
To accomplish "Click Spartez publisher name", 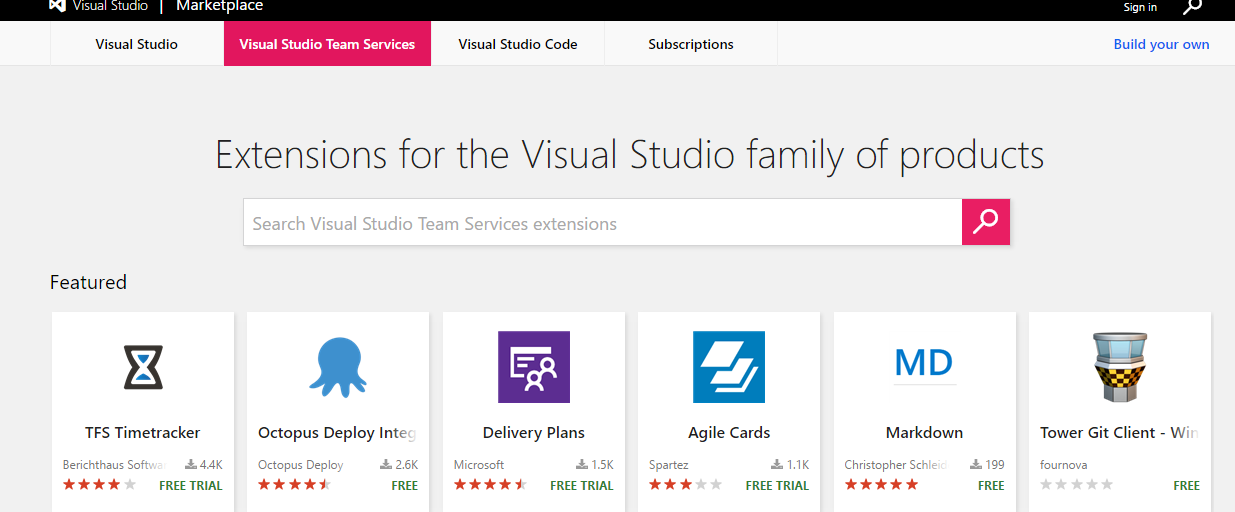I will point(669,465).
